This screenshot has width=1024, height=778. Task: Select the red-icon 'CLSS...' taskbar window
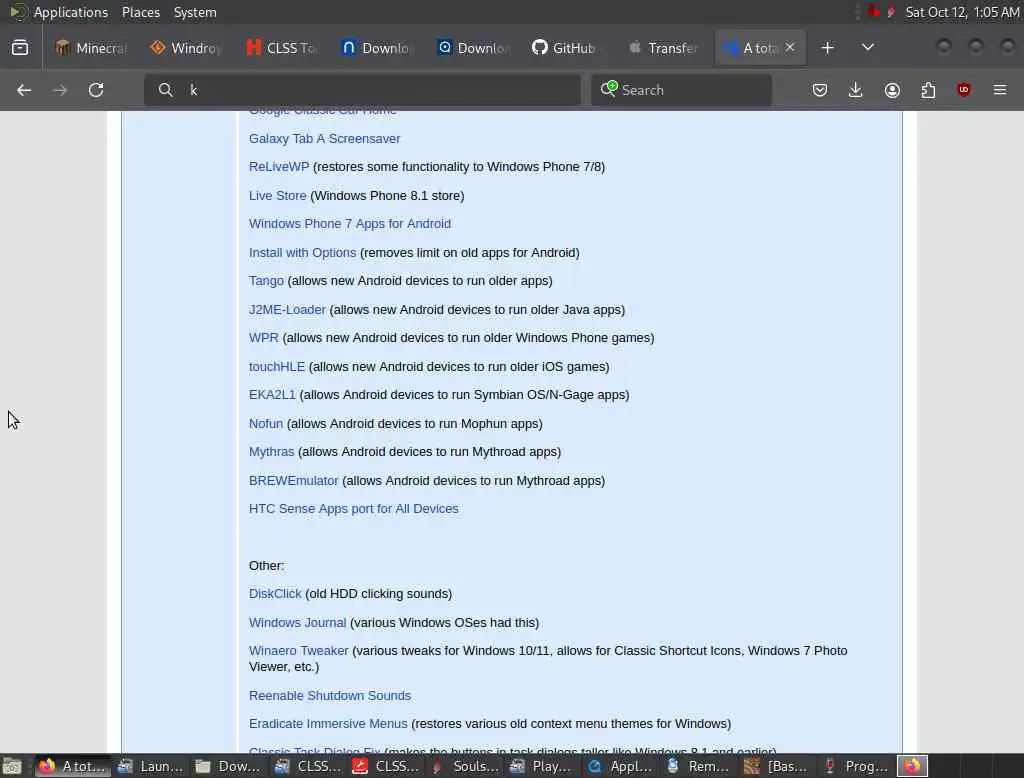click(386, 766)
